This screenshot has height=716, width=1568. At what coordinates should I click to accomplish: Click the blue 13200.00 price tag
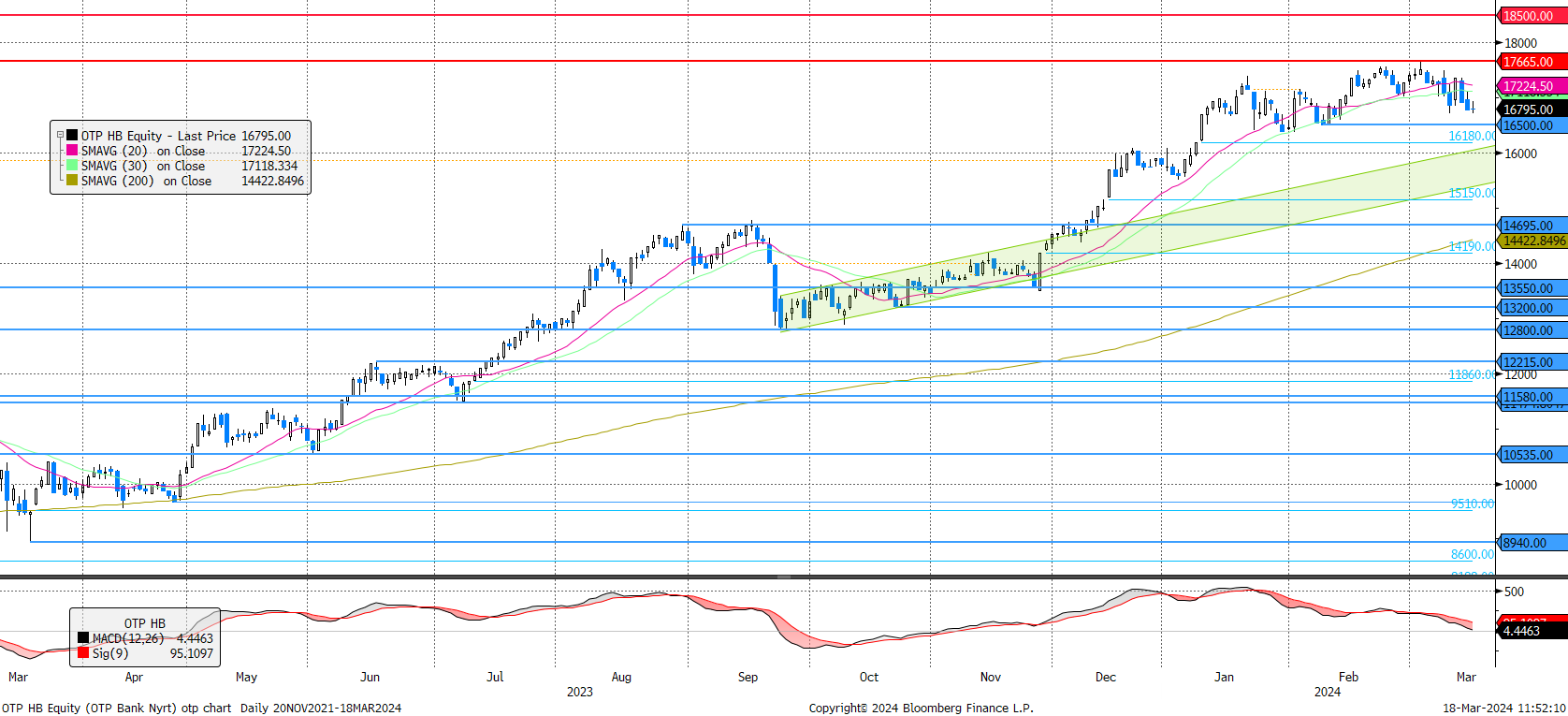[x=1532, y=308]
